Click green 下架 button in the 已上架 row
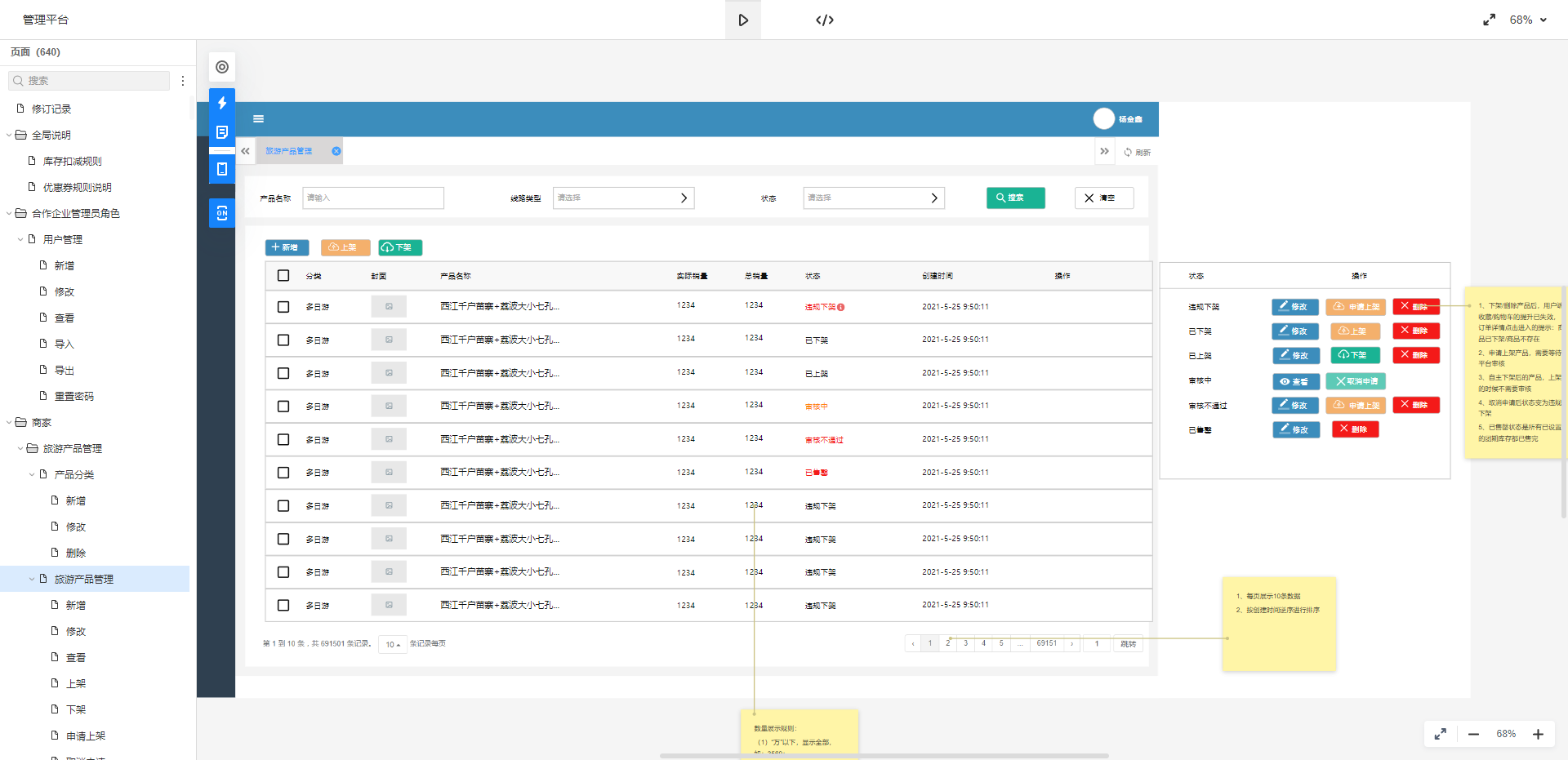 pos(1355,356)
